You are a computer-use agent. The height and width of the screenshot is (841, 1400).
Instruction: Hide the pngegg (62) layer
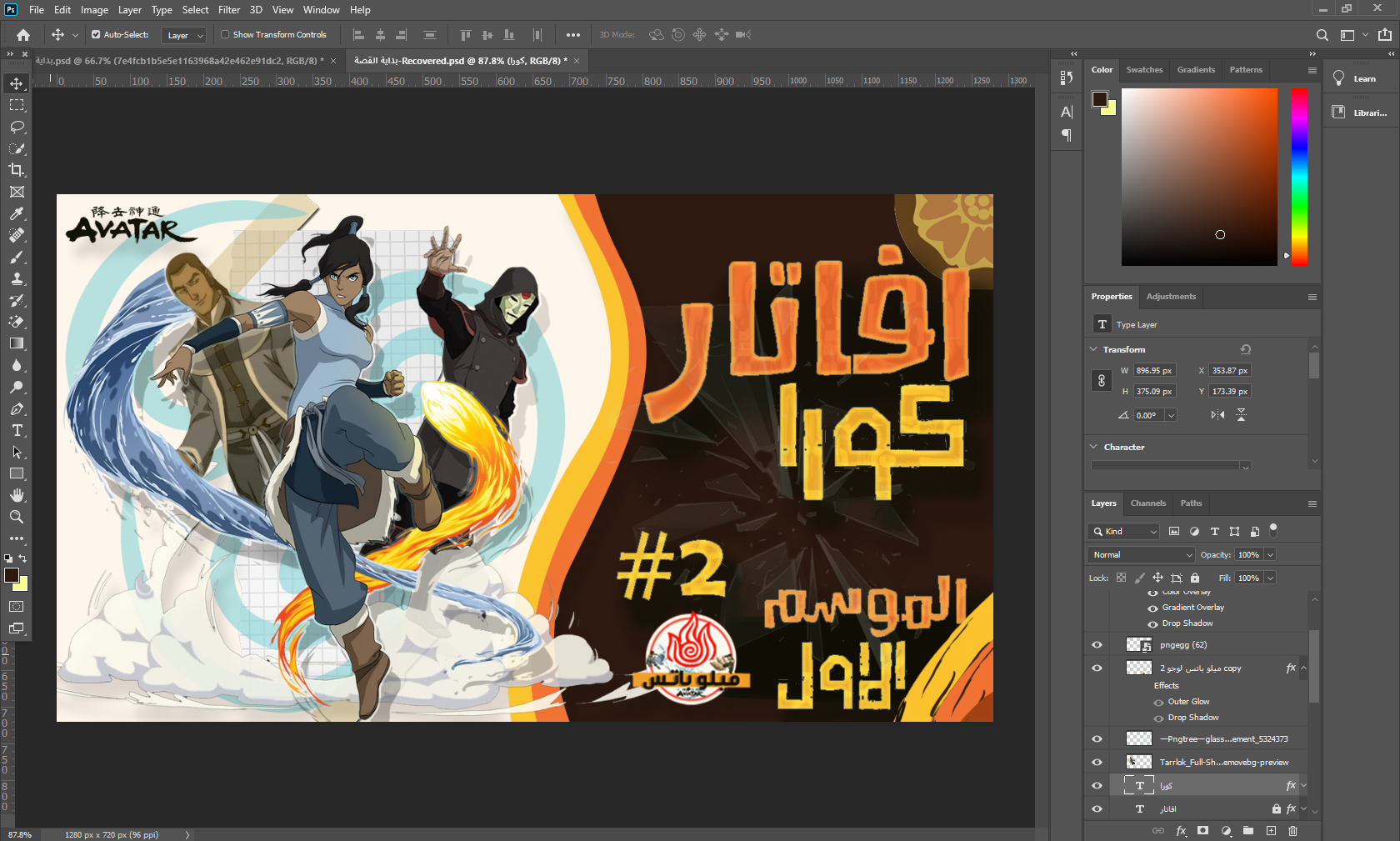tap(1097, 645)
